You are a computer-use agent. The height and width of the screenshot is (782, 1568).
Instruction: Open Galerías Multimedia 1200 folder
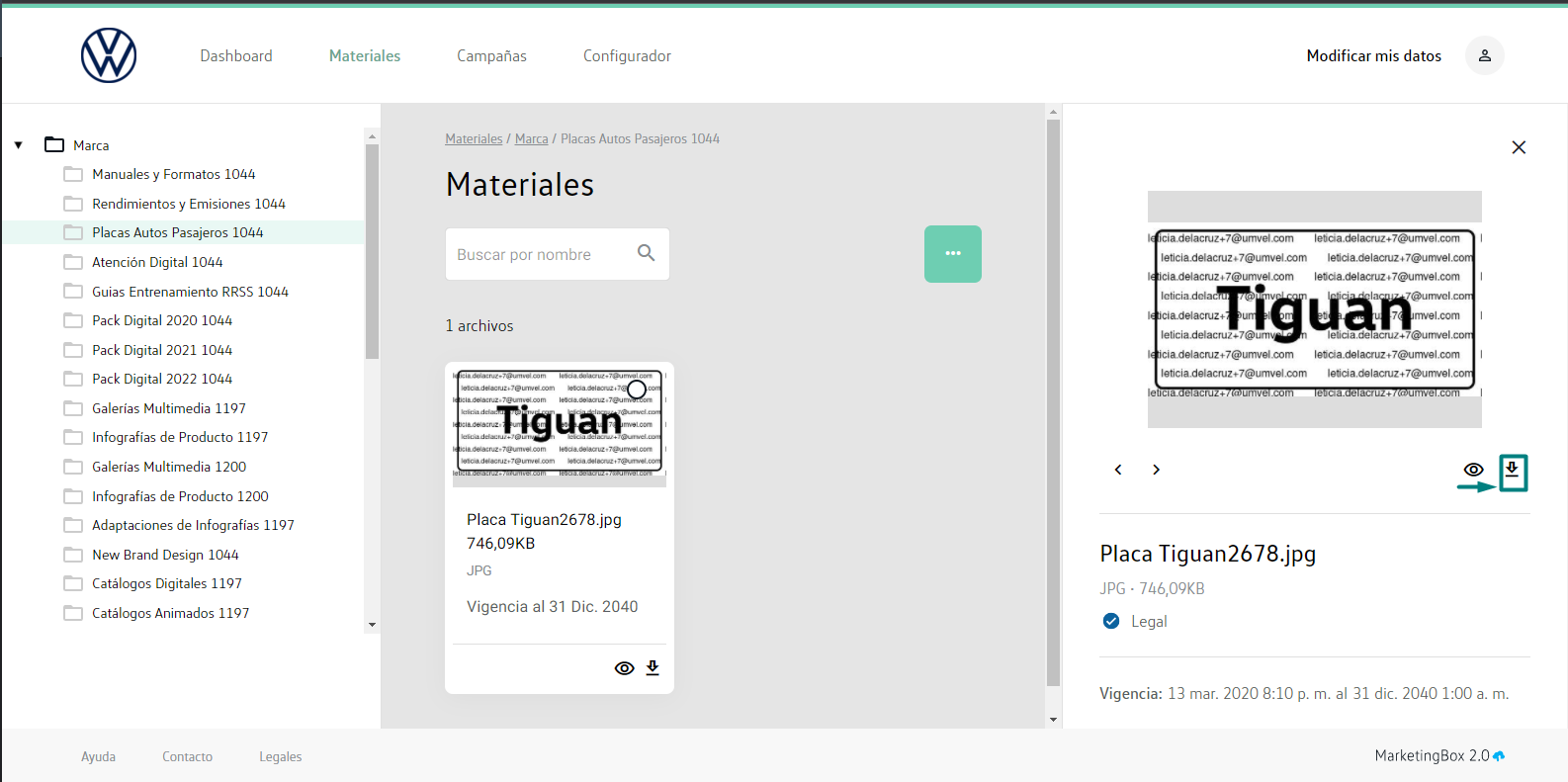[x=169, y=467]
